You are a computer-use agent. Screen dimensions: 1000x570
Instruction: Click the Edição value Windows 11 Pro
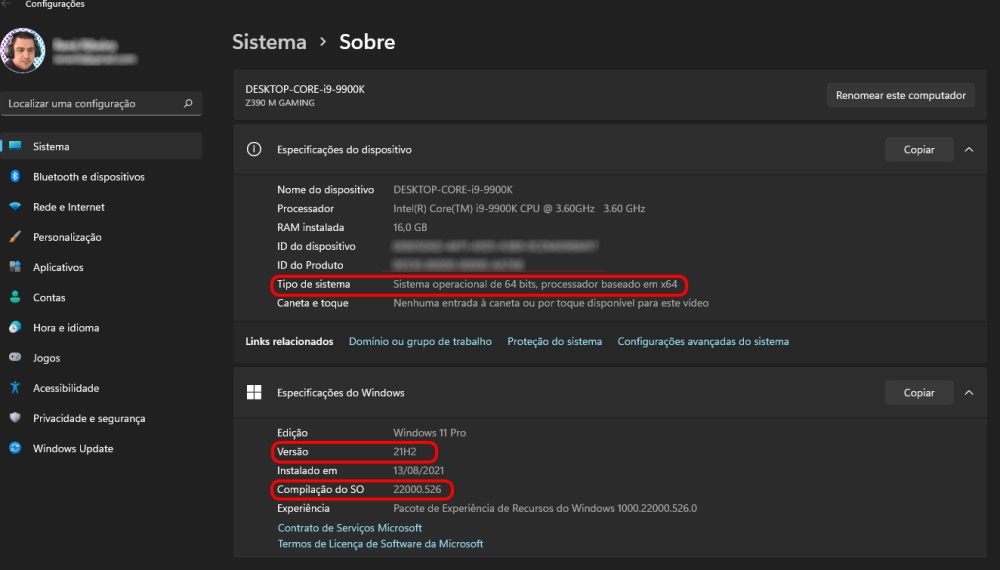429,432
